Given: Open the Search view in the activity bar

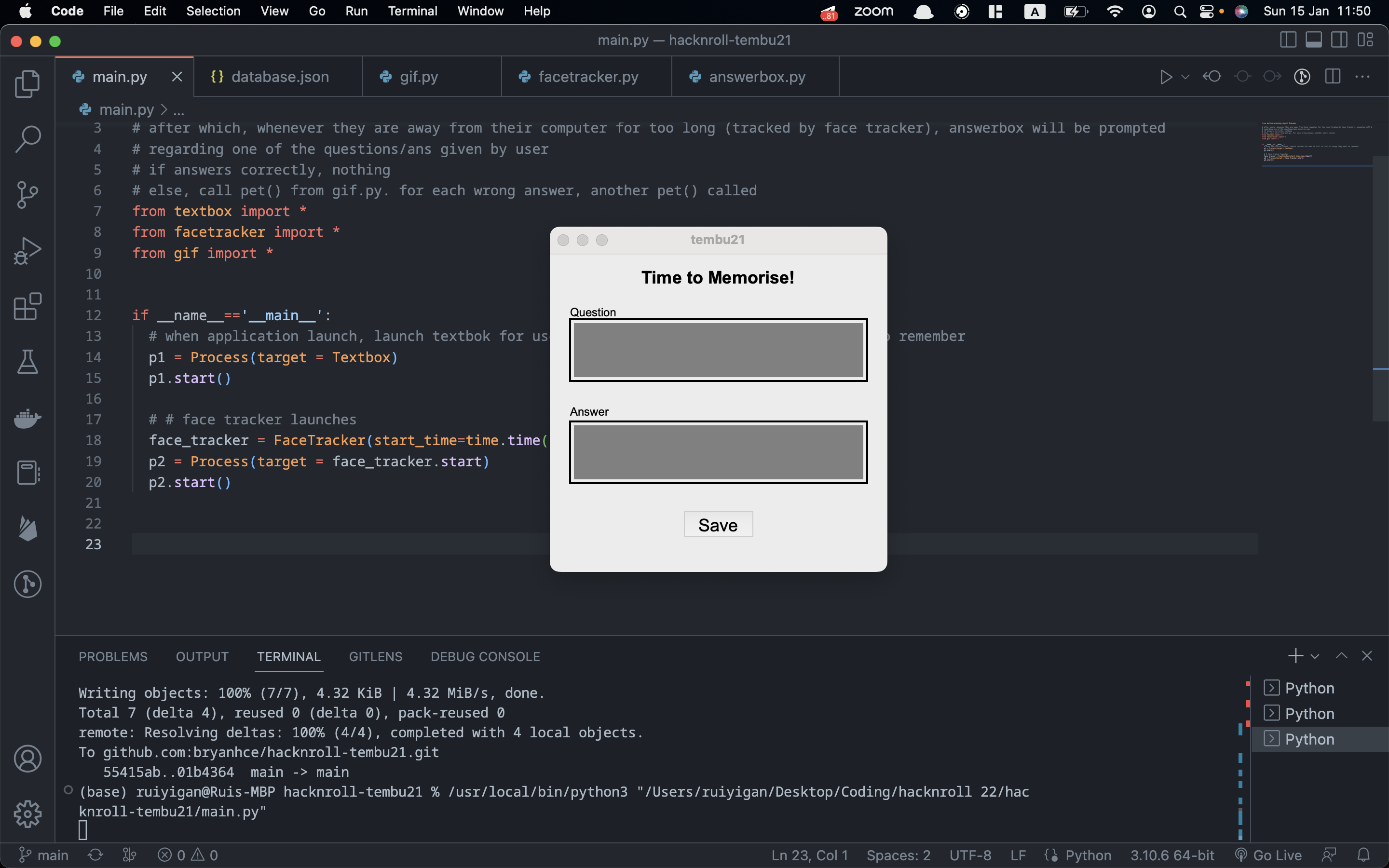Looking at the screenshot, I should point(27,139).
